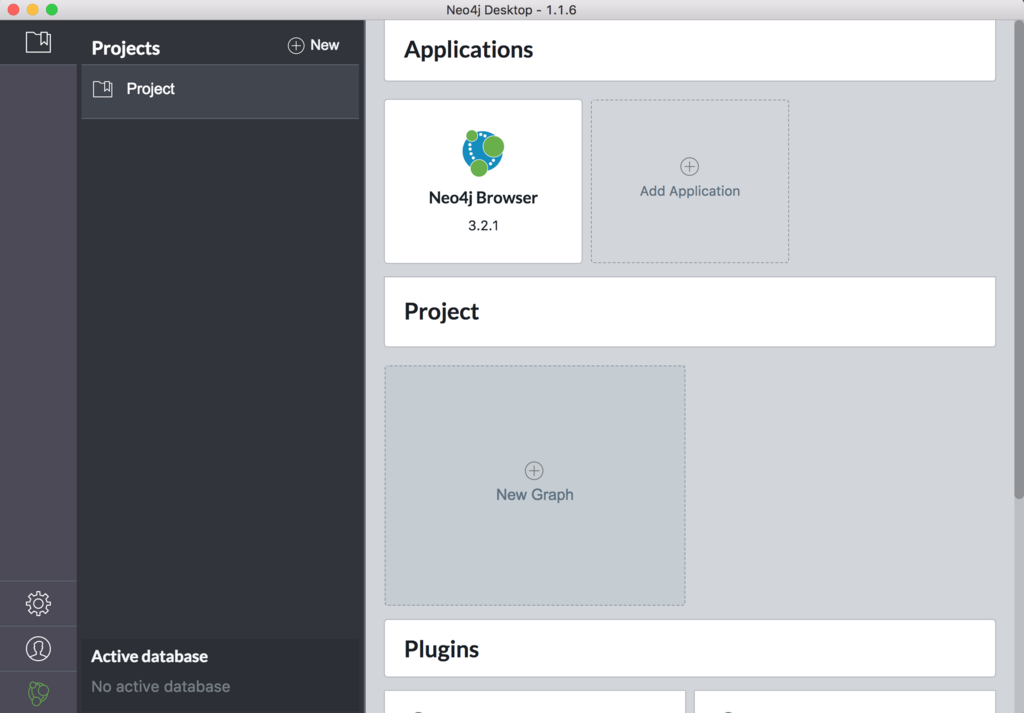1024x713 pixels.
Task: Click the 3.2.1 version text
Action: pyautogui.click(x=483, y=225)
